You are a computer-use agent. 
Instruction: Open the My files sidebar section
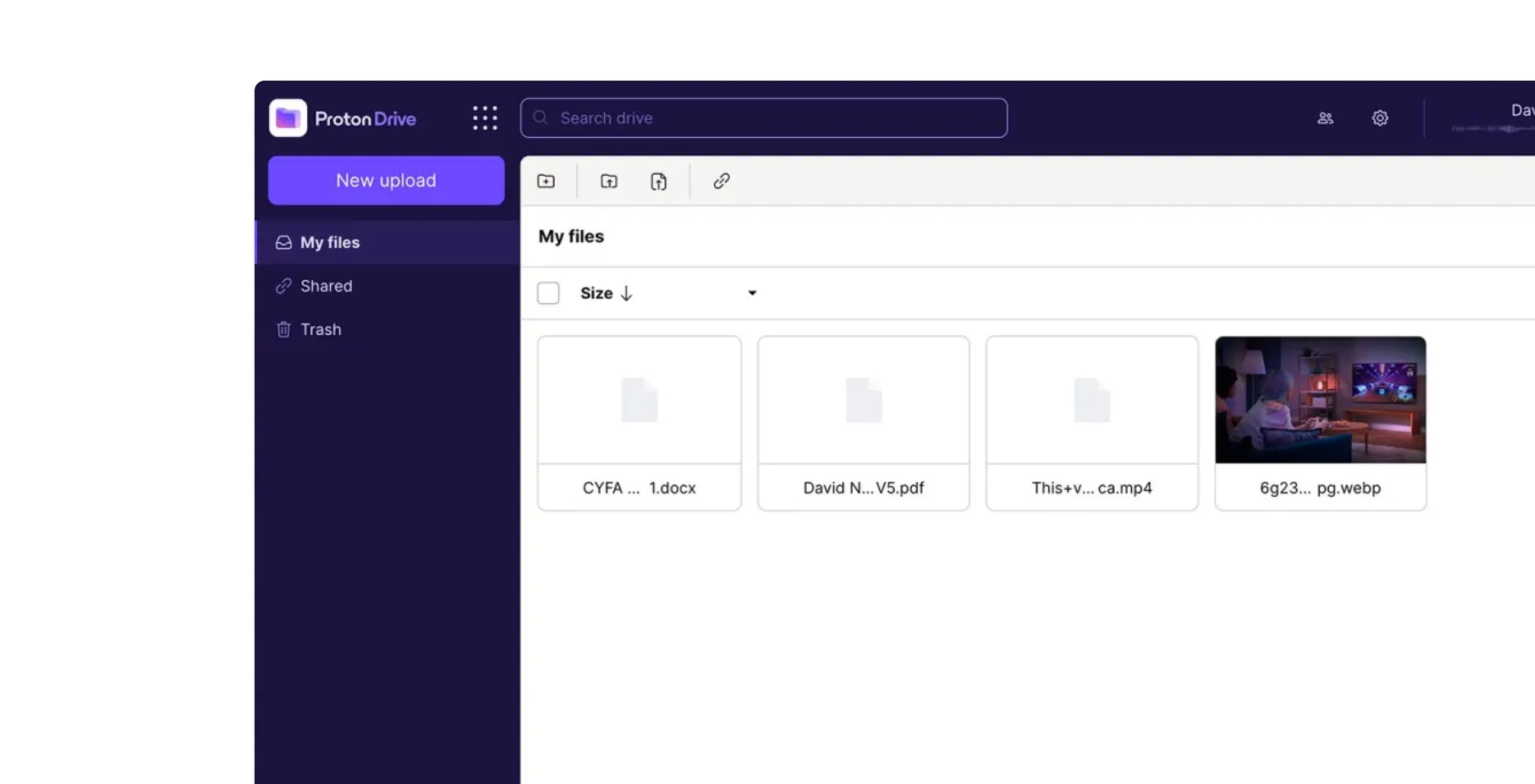point(330,243)
